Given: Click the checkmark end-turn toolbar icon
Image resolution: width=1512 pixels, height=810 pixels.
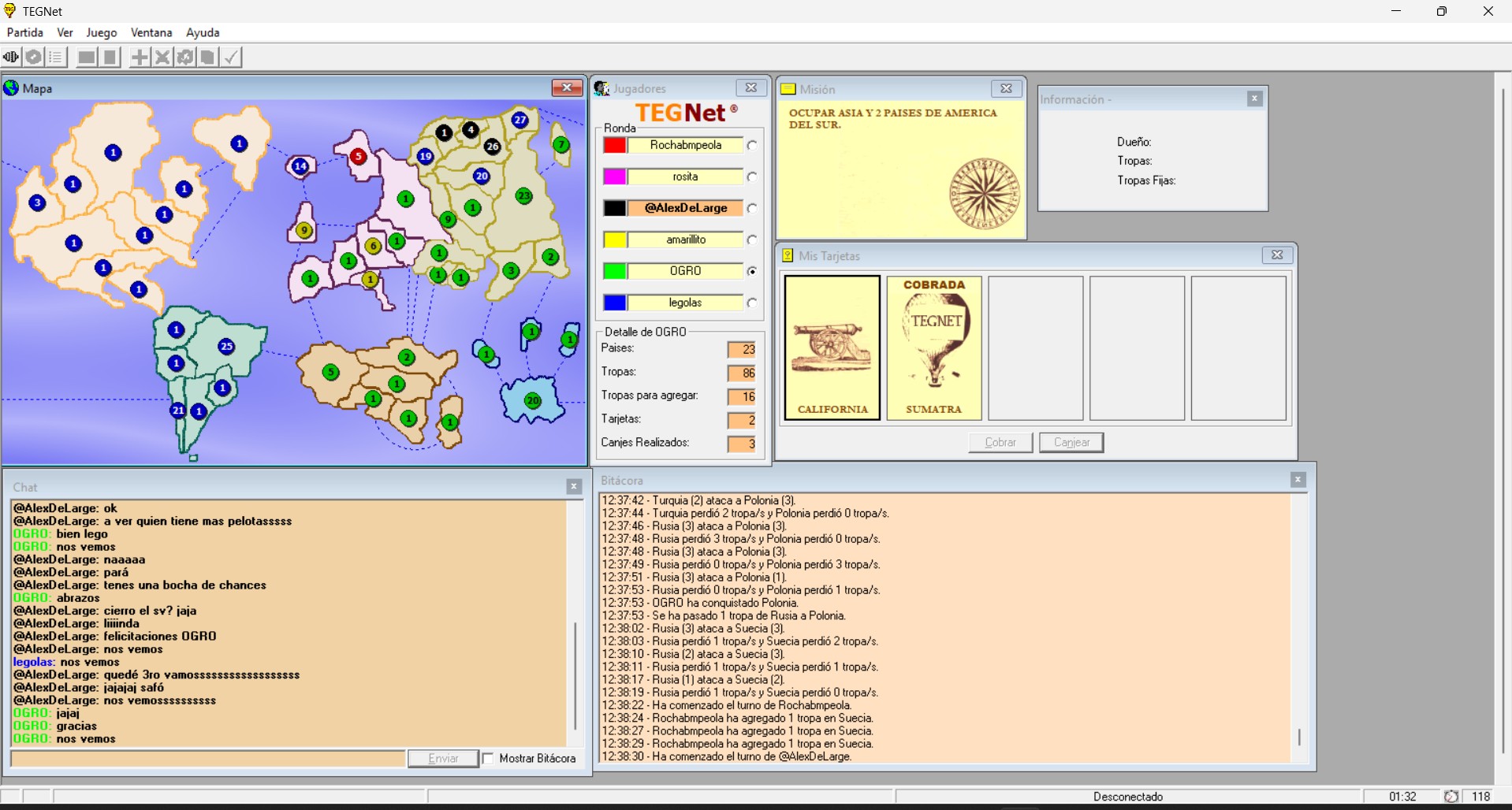Looking at the screenshot, I should point(231,58).
